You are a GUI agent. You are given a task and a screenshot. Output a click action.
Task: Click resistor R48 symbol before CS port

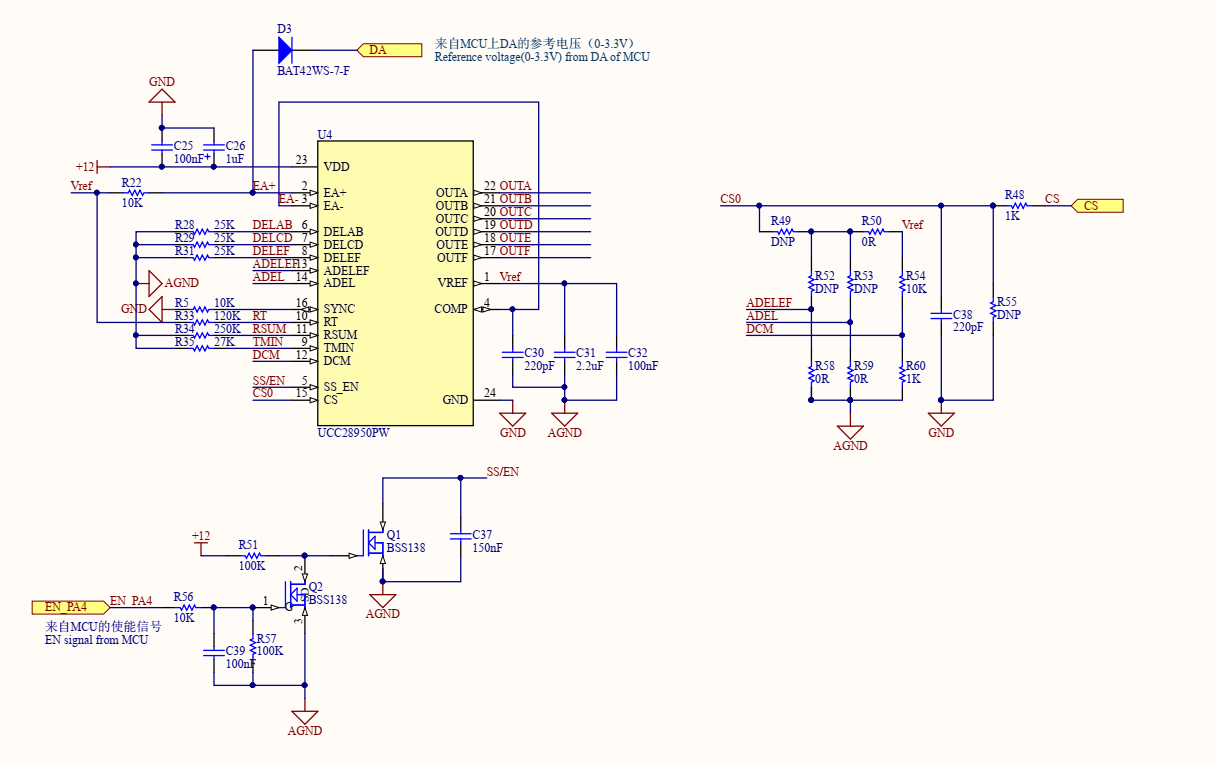pos(1018,206)
